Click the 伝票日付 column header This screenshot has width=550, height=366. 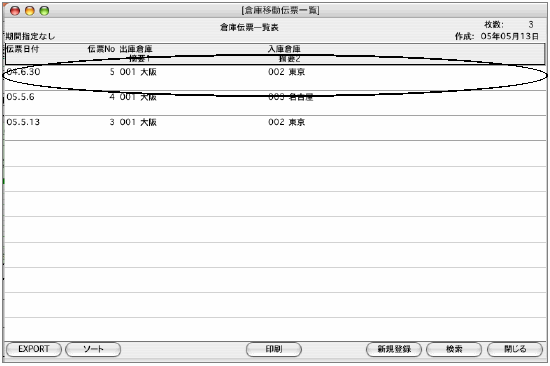click(23, 49)
